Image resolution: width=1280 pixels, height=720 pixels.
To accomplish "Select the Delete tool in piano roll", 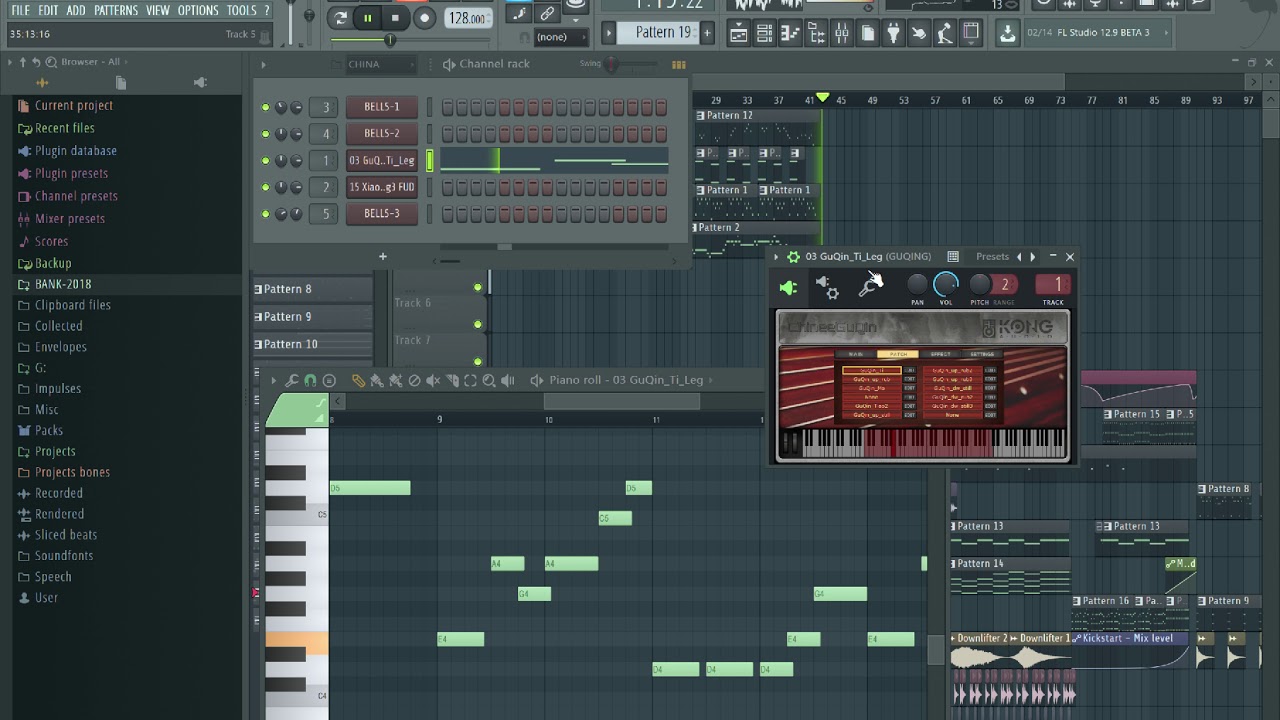I will click(414, 380).
